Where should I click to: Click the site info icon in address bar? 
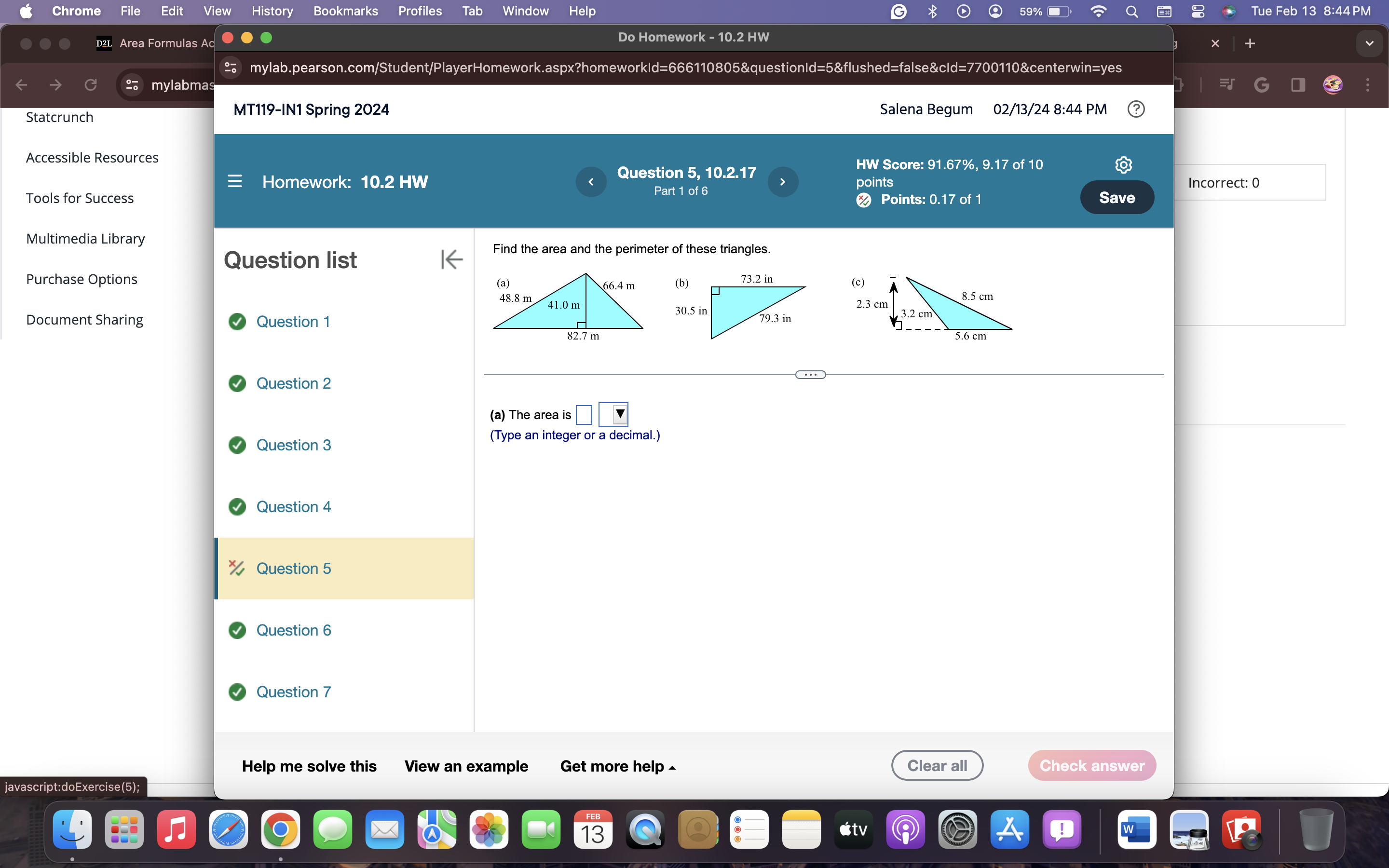(231, 68)
